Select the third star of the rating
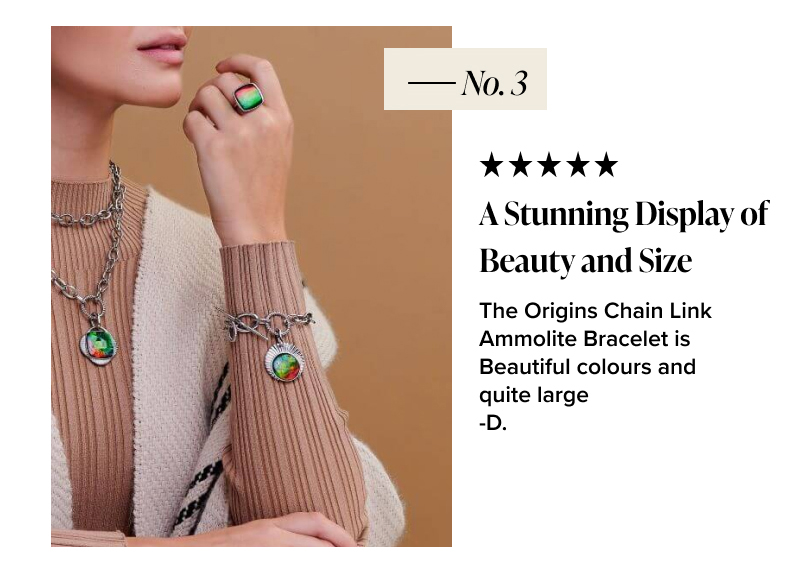The height and width of the screenshot is (588, 804). click(549, 165)
